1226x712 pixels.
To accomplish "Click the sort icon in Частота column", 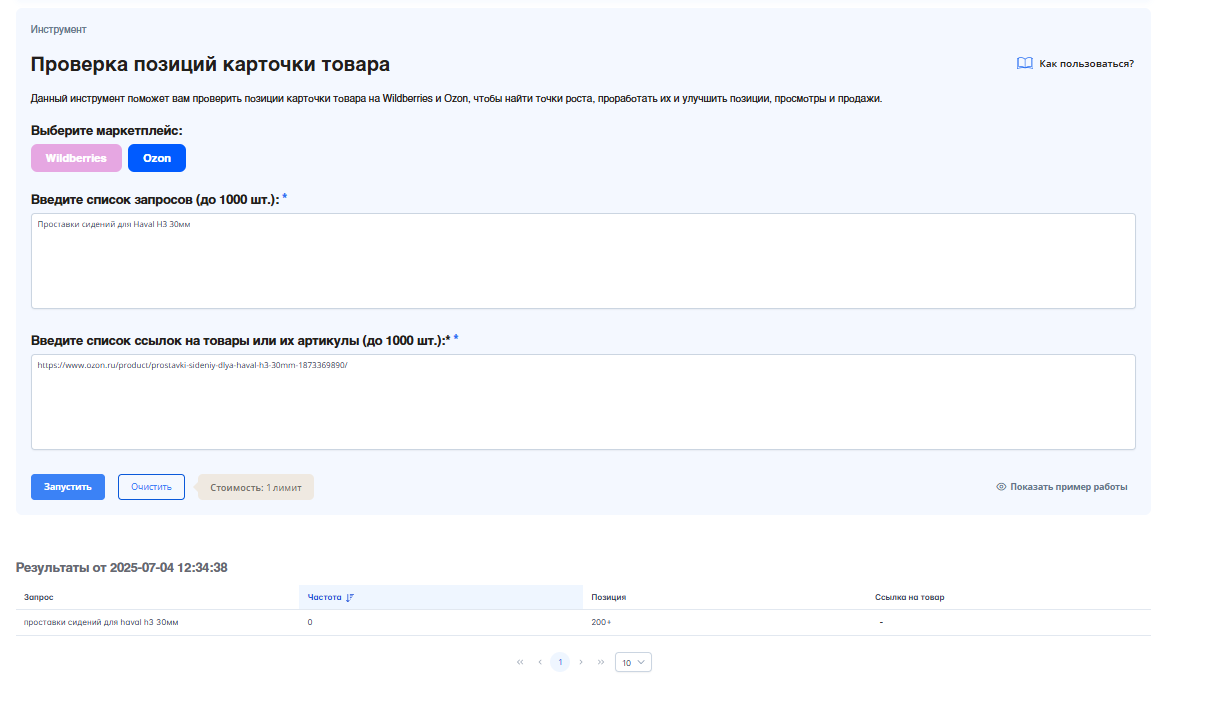I will point(351,597).
